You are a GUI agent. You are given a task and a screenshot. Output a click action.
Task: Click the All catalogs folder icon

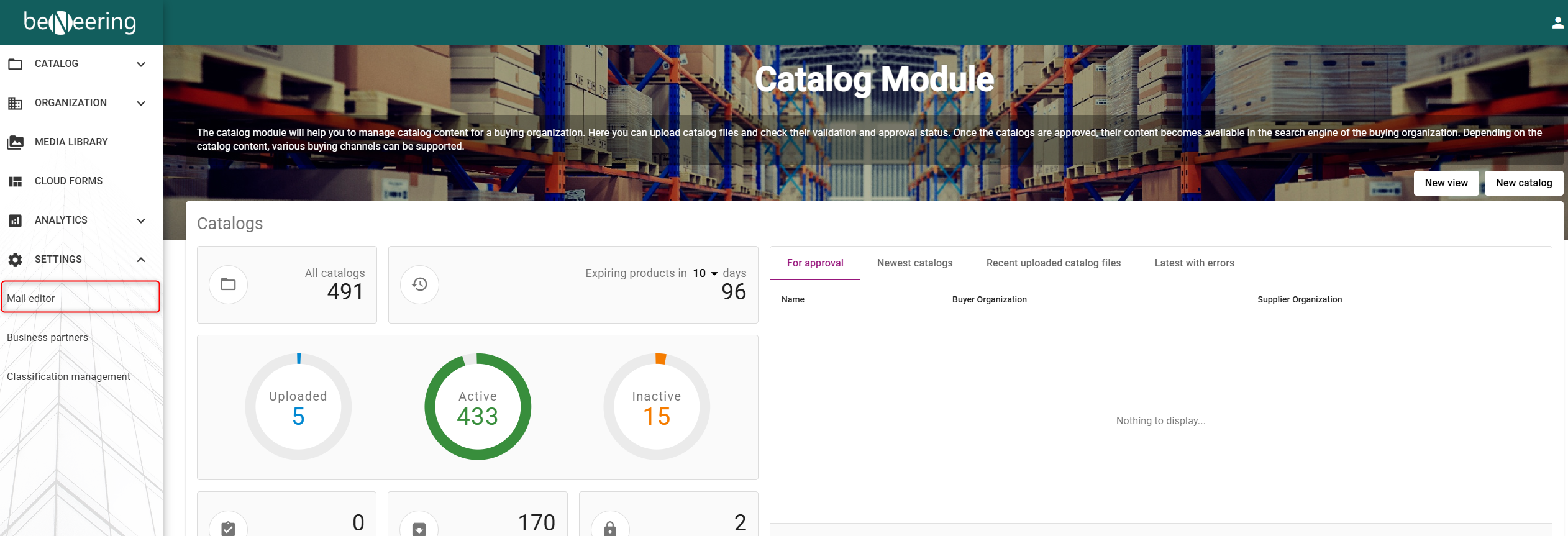tap(228, 284)
